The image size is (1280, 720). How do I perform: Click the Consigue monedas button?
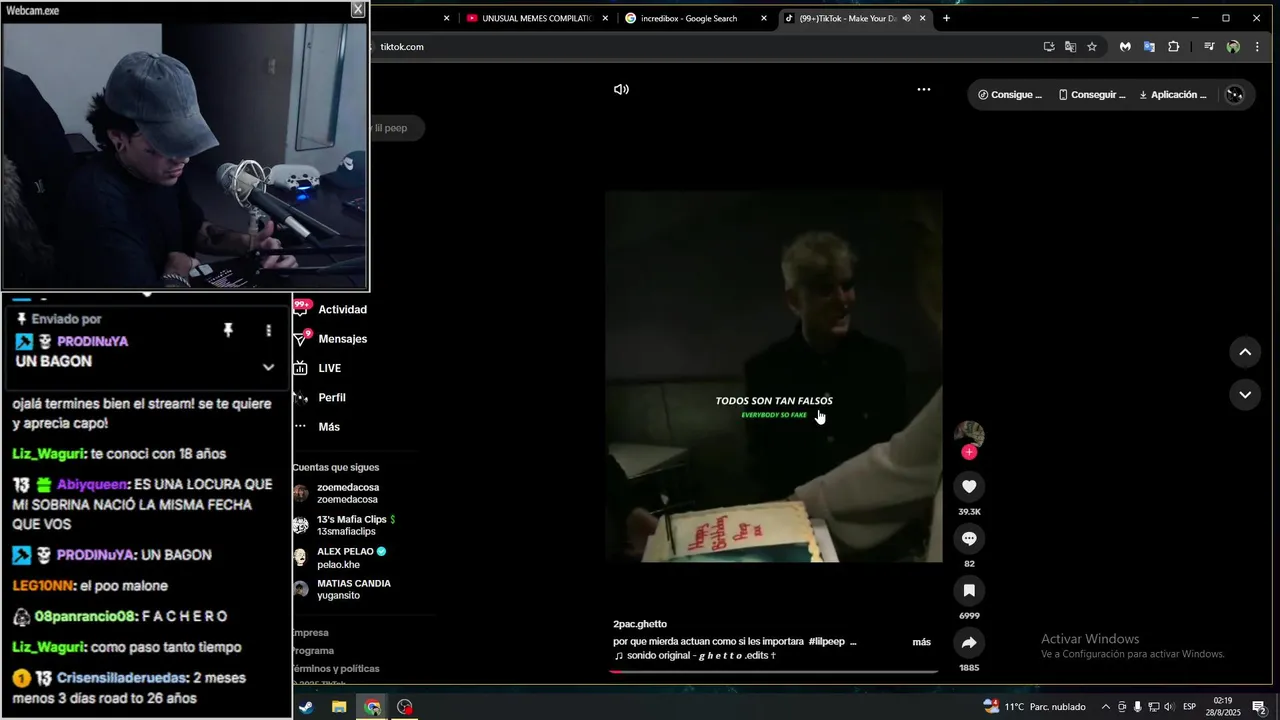pyautogui.click(x=1010, y=95)
